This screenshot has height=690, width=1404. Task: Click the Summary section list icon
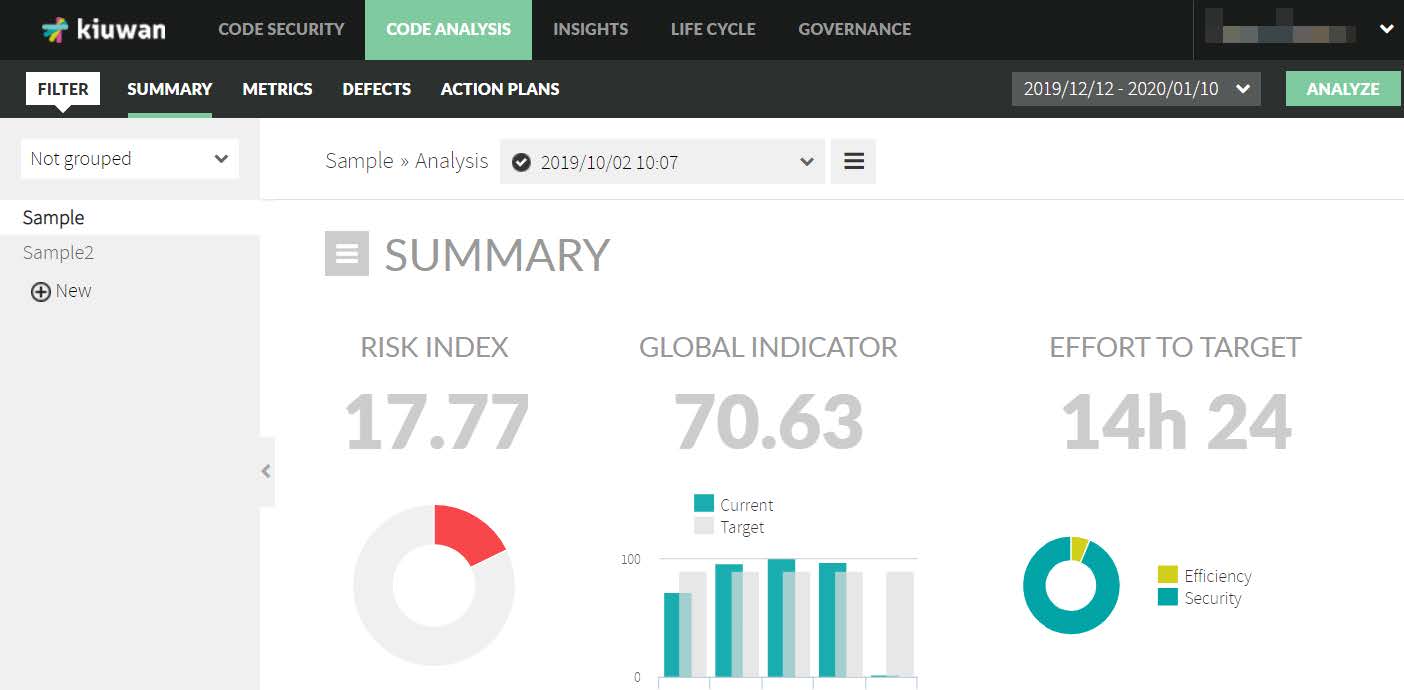pyautogui.click(x=346, y=254)
